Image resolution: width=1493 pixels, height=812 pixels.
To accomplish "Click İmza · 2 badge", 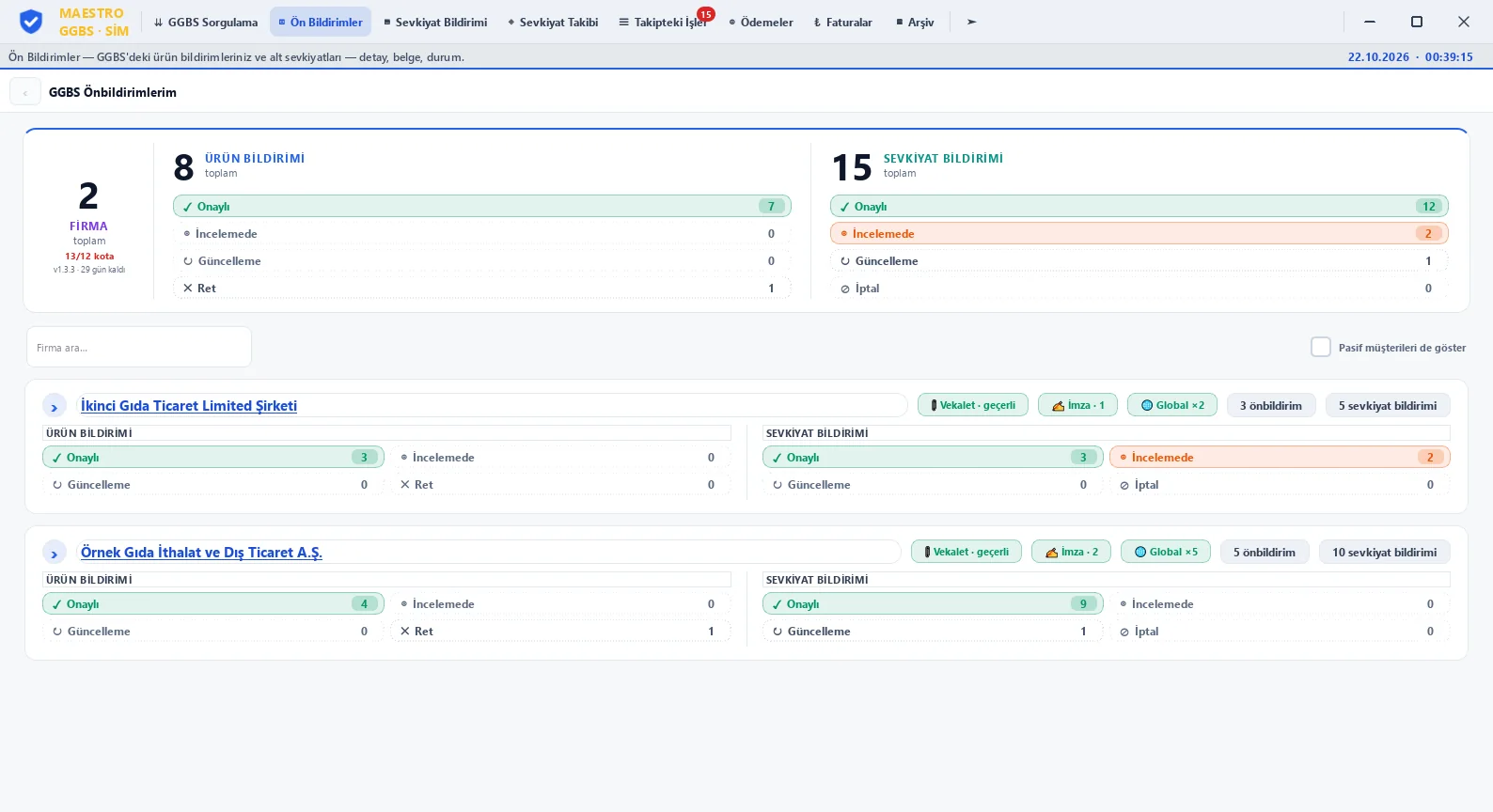I will (1071, 552).
